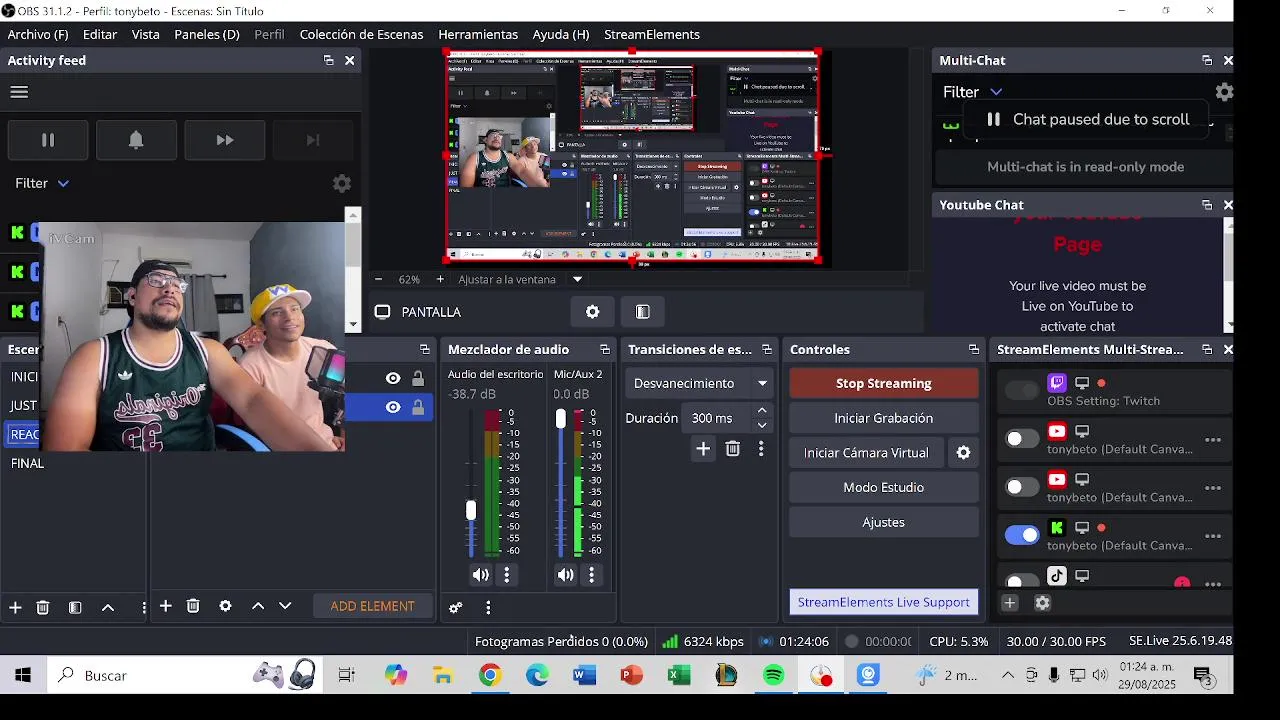
Task: Open Mic/Aux 2 options menu
Action: (x=592, y=575)
